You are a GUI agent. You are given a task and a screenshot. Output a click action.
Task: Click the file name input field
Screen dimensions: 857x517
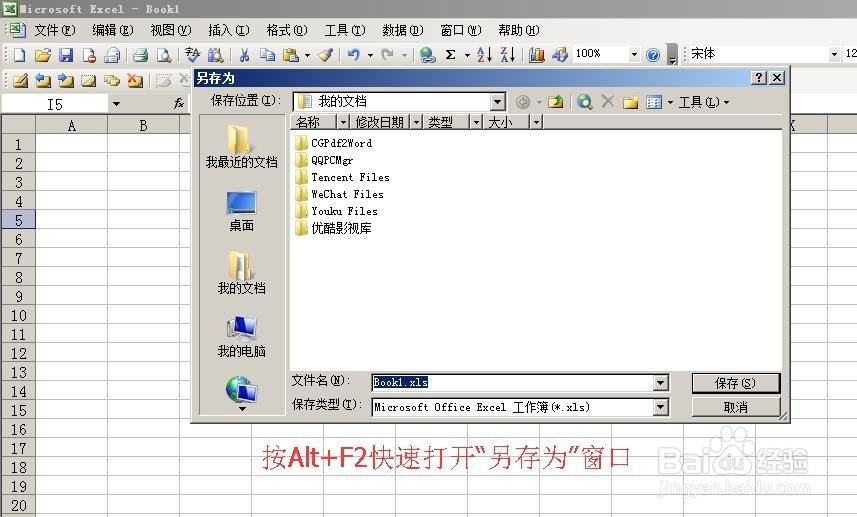tap(513, 383)
